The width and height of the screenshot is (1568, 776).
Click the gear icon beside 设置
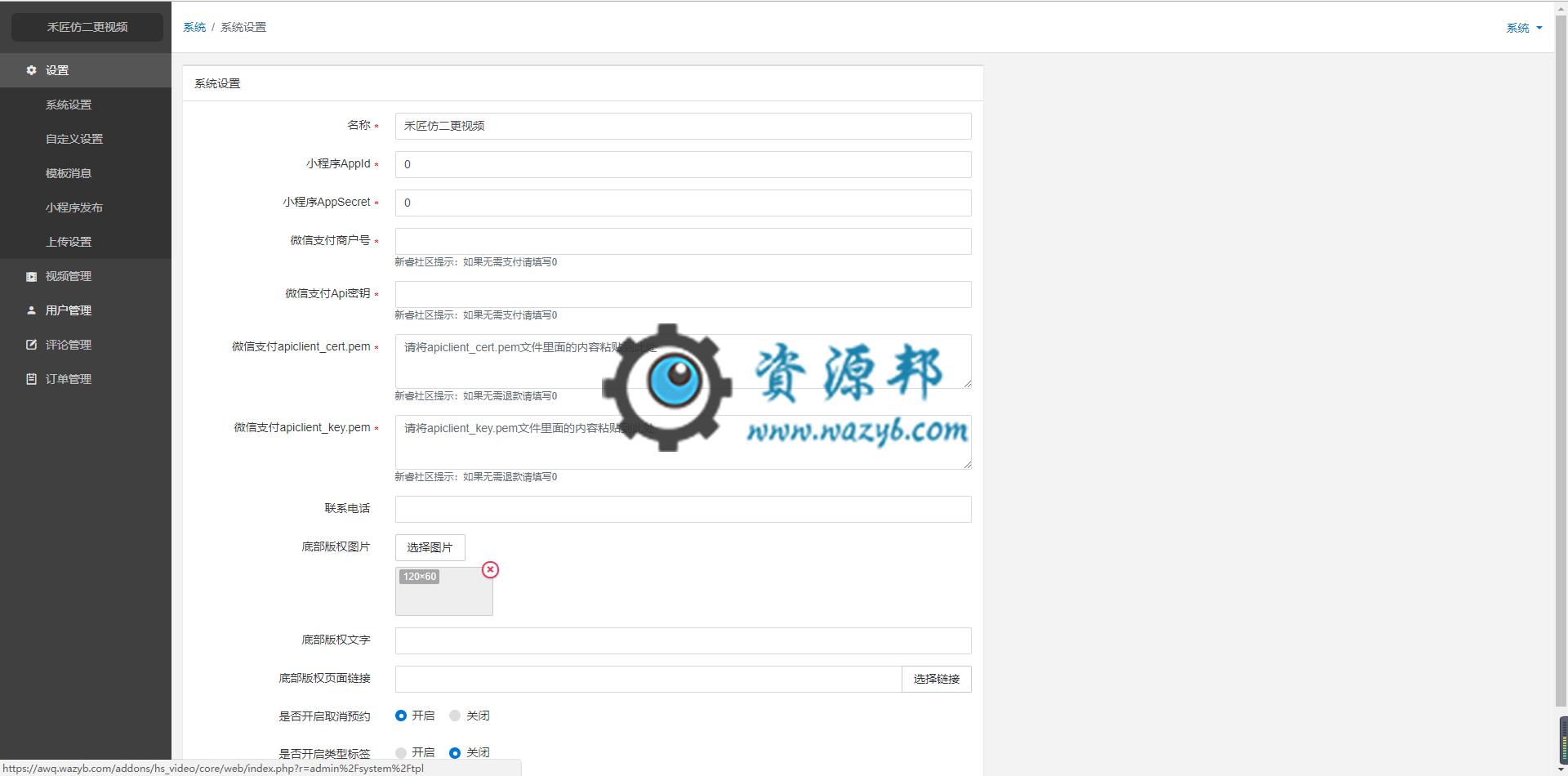click(31, 70)
